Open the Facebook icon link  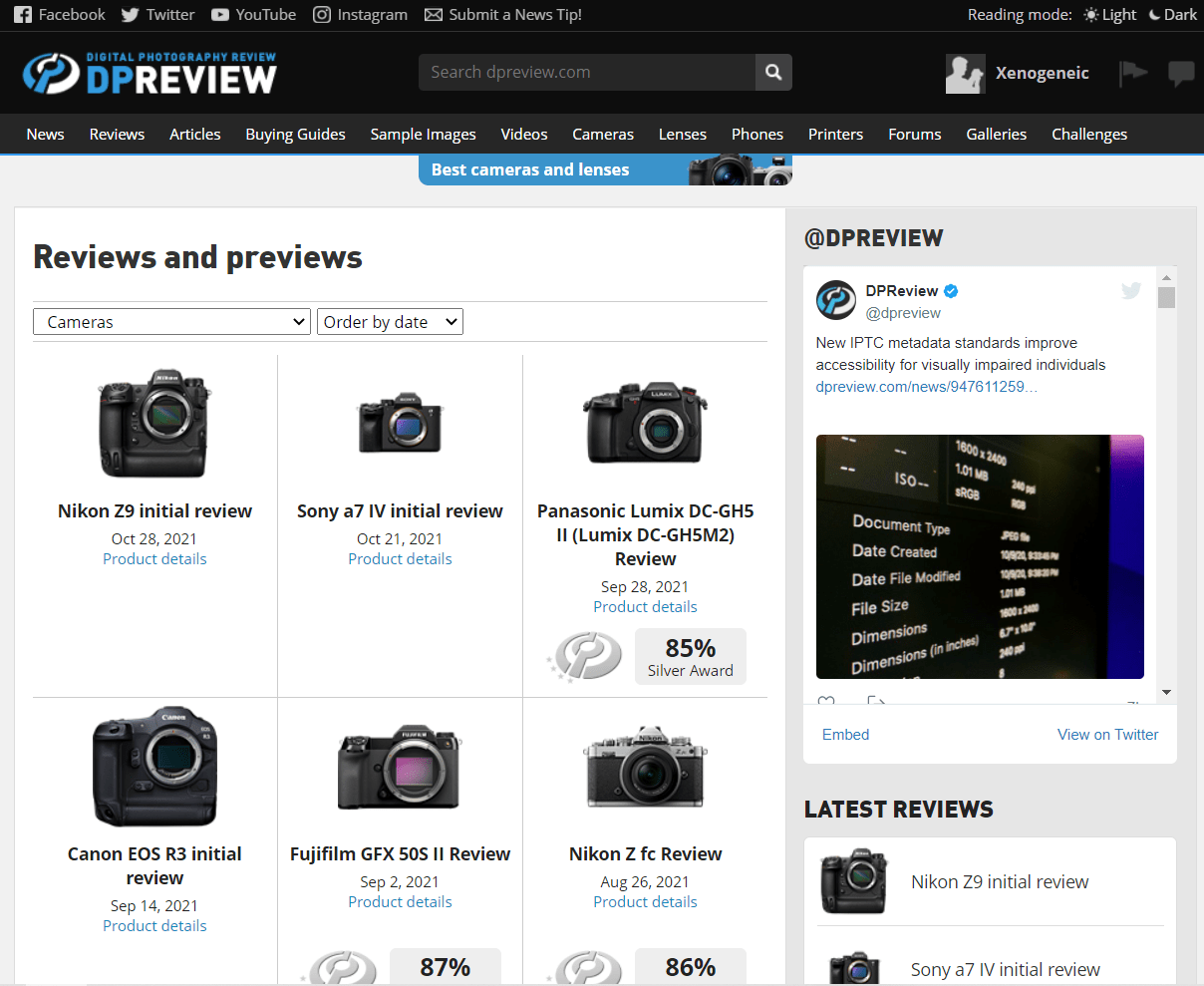tap(23, 15)
